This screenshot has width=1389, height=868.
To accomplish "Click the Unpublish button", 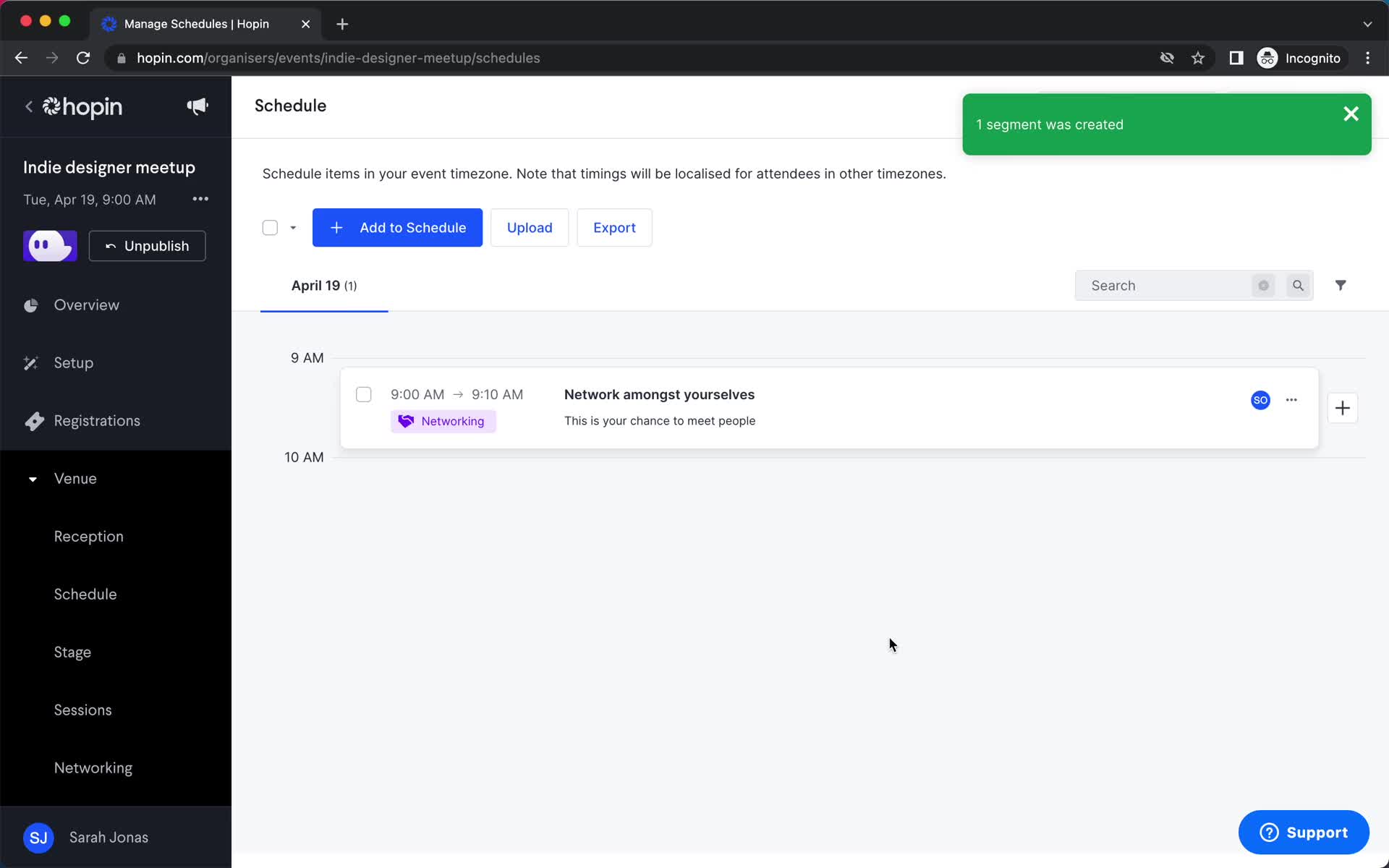I will (147, 245).
